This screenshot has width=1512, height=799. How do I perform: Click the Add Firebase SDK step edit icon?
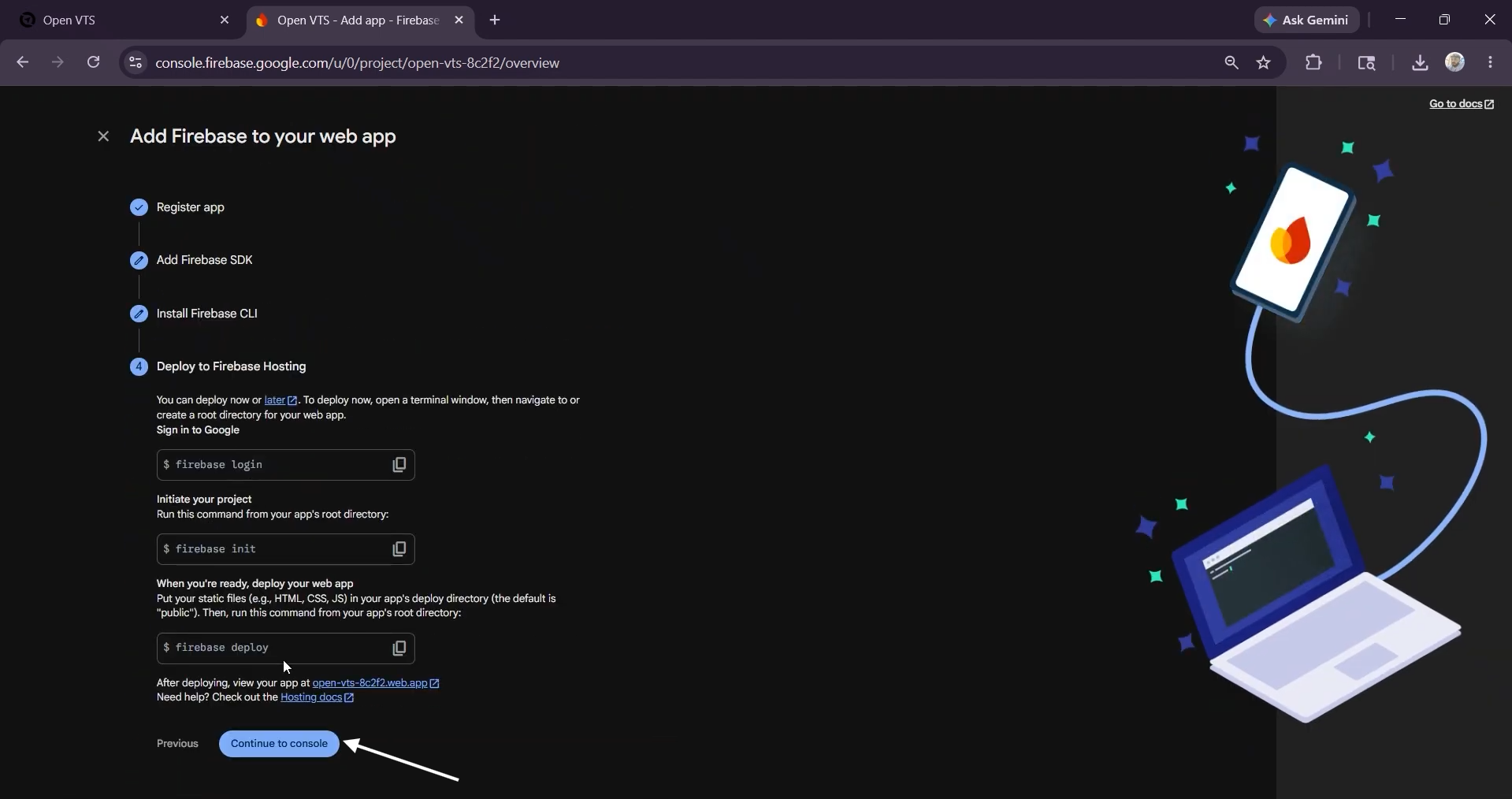[x=139, y=260]
